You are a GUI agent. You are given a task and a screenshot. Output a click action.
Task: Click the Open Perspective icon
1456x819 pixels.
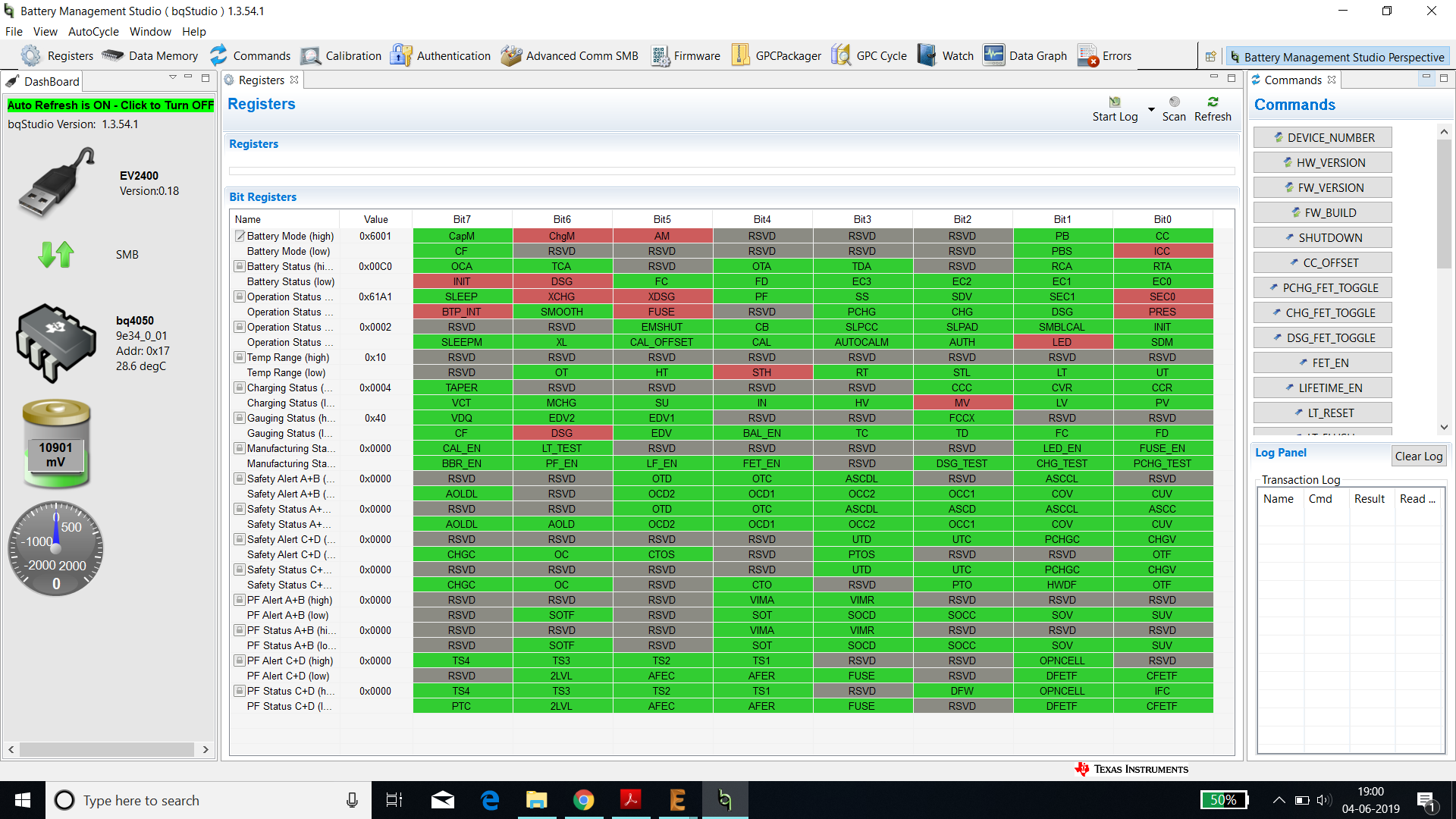point(1210,57)
